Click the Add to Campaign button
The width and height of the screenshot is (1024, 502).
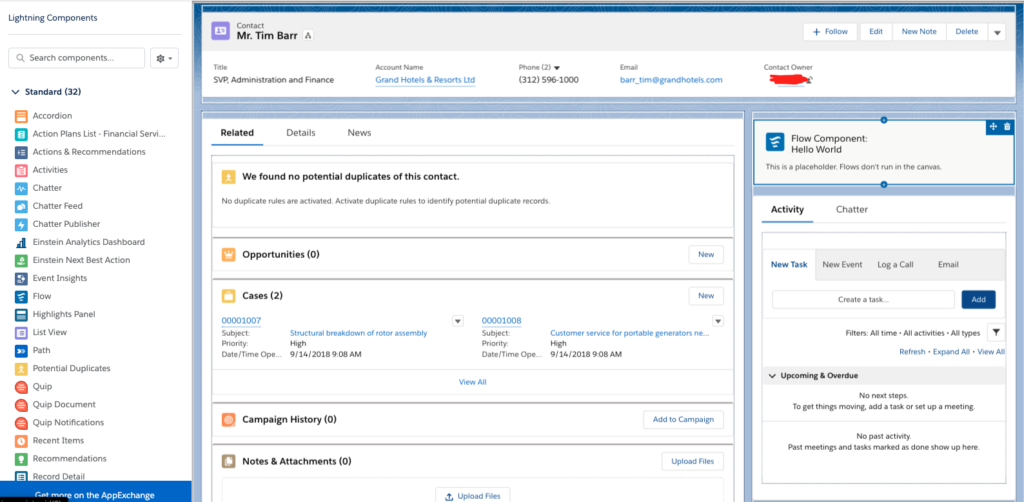click(x=683, y=420)
